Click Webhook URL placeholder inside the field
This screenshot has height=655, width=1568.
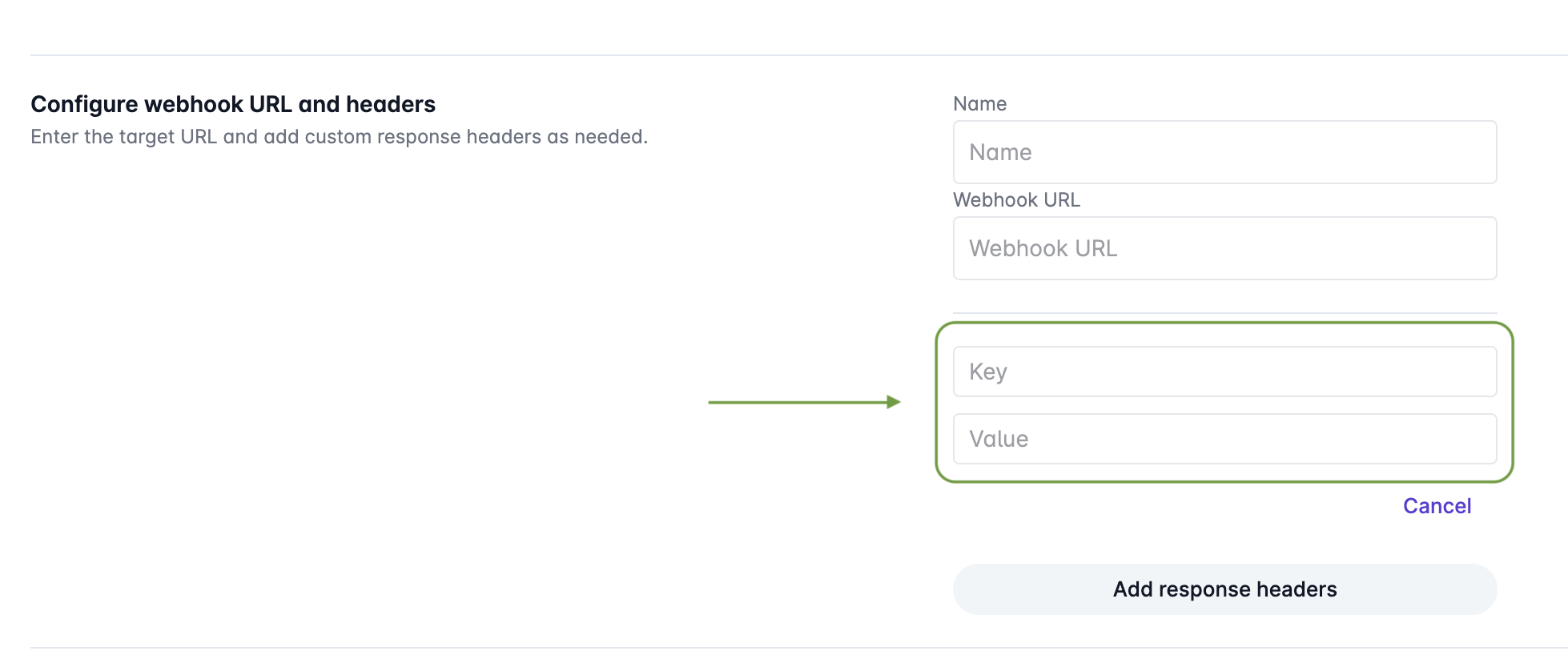(1043, 248)
